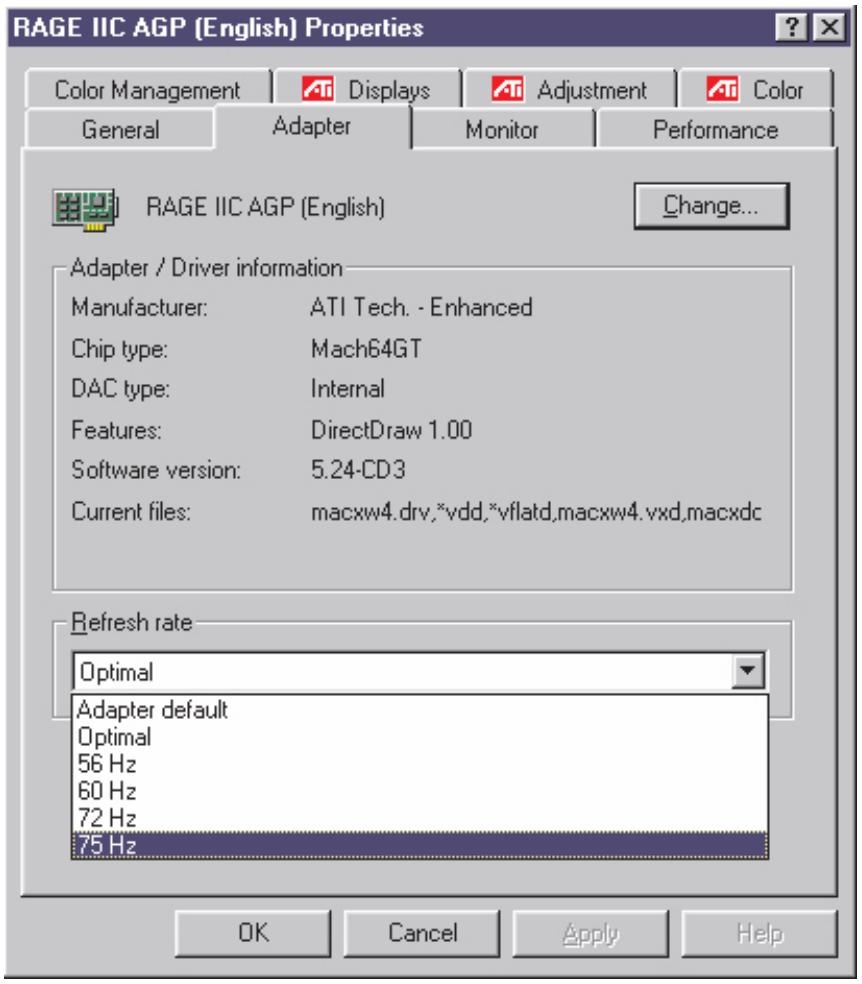Click the Help button
Viewport: 862px width, 984px height.
[759, 933]
